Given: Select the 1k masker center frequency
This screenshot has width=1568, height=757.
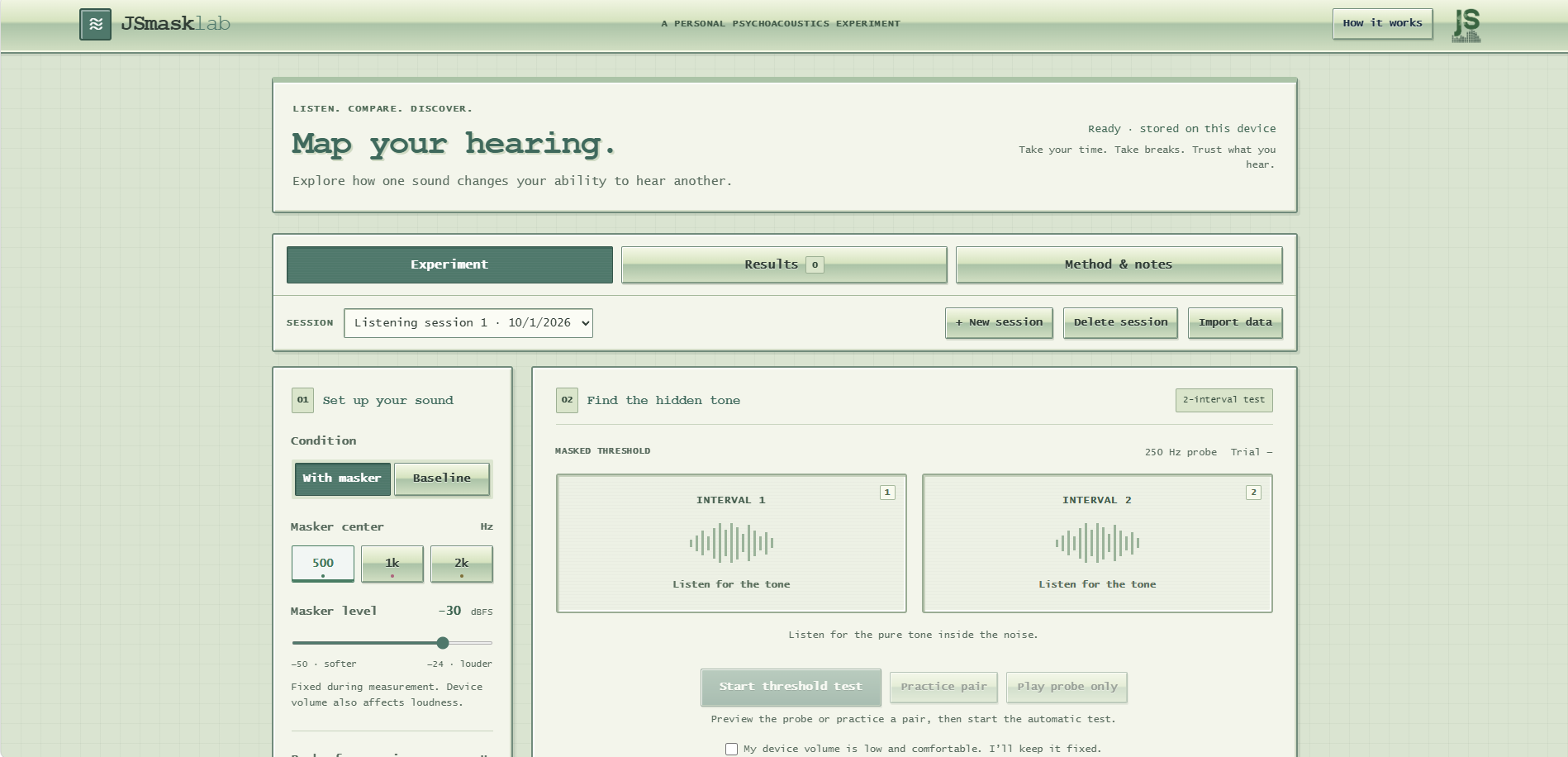Looking at the screenshot, I should tap(392, 564).
